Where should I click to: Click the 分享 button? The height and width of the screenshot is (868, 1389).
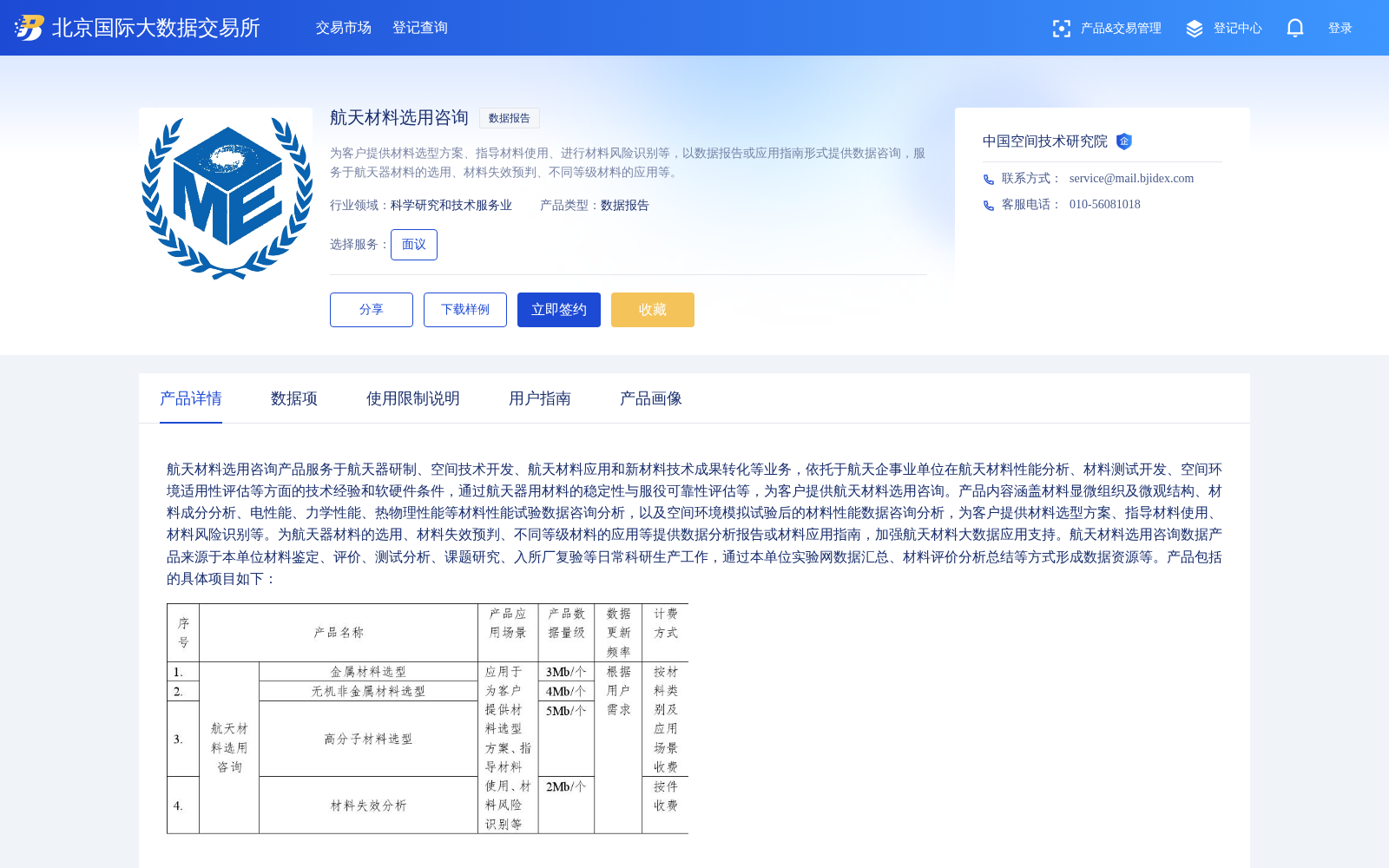point(372,310)
